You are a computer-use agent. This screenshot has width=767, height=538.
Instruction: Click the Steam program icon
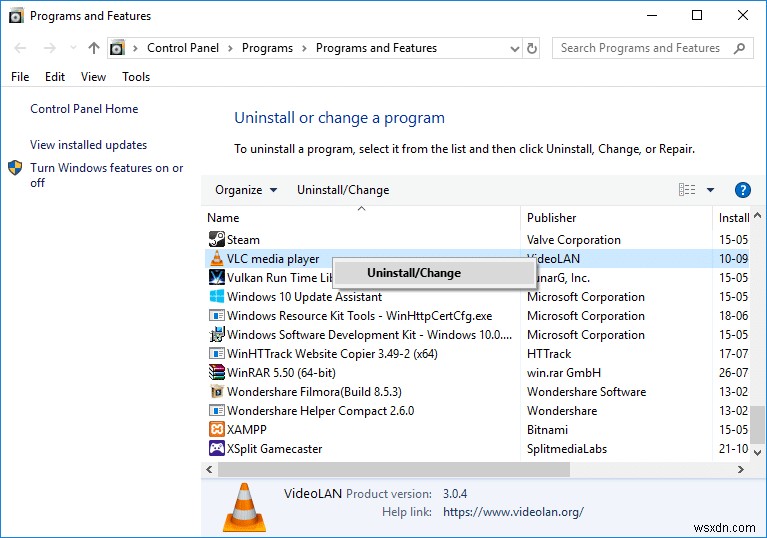pos(216,239)
